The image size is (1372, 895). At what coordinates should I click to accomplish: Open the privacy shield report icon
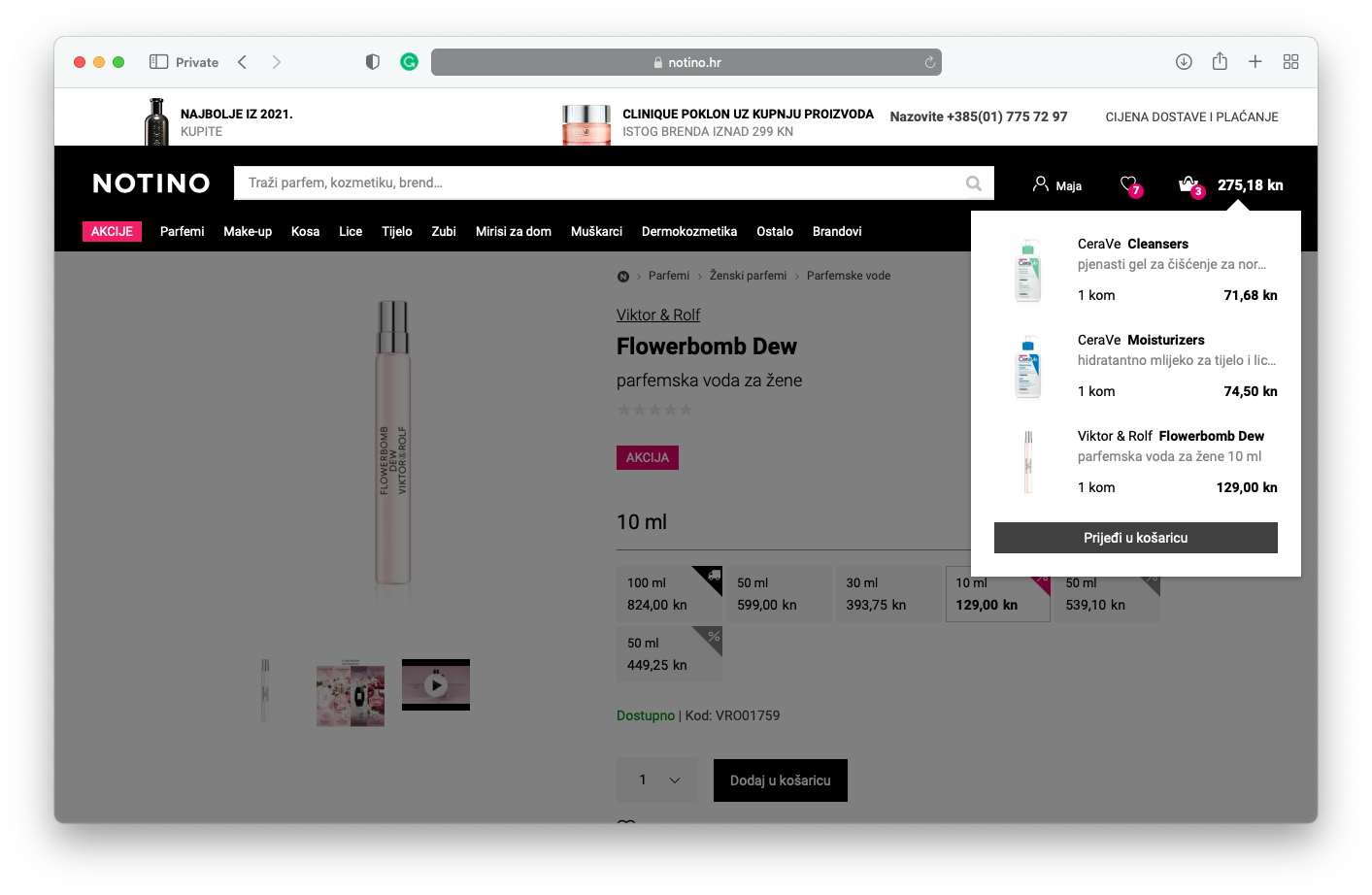pos(372,62)
